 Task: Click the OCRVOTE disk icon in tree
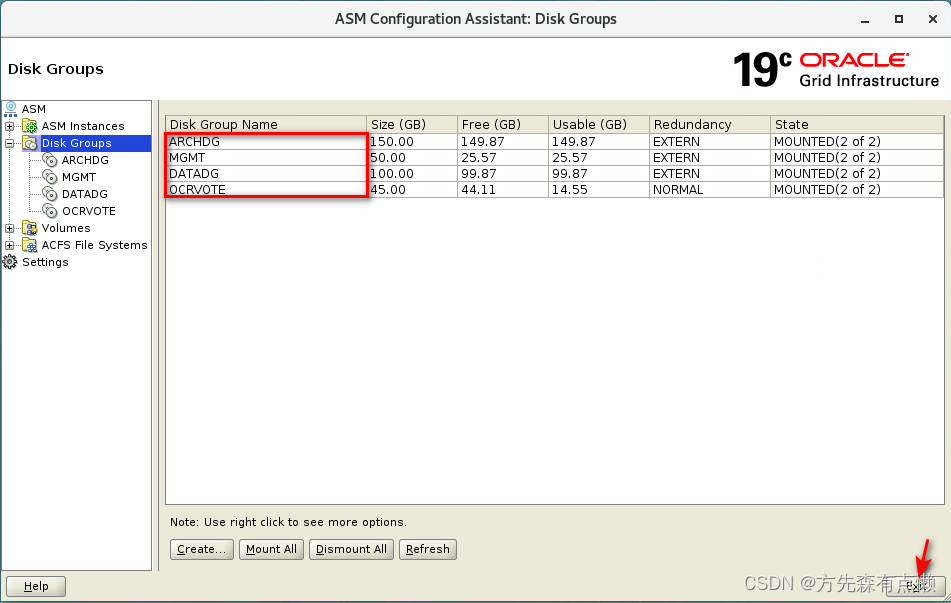click(50, 211)
